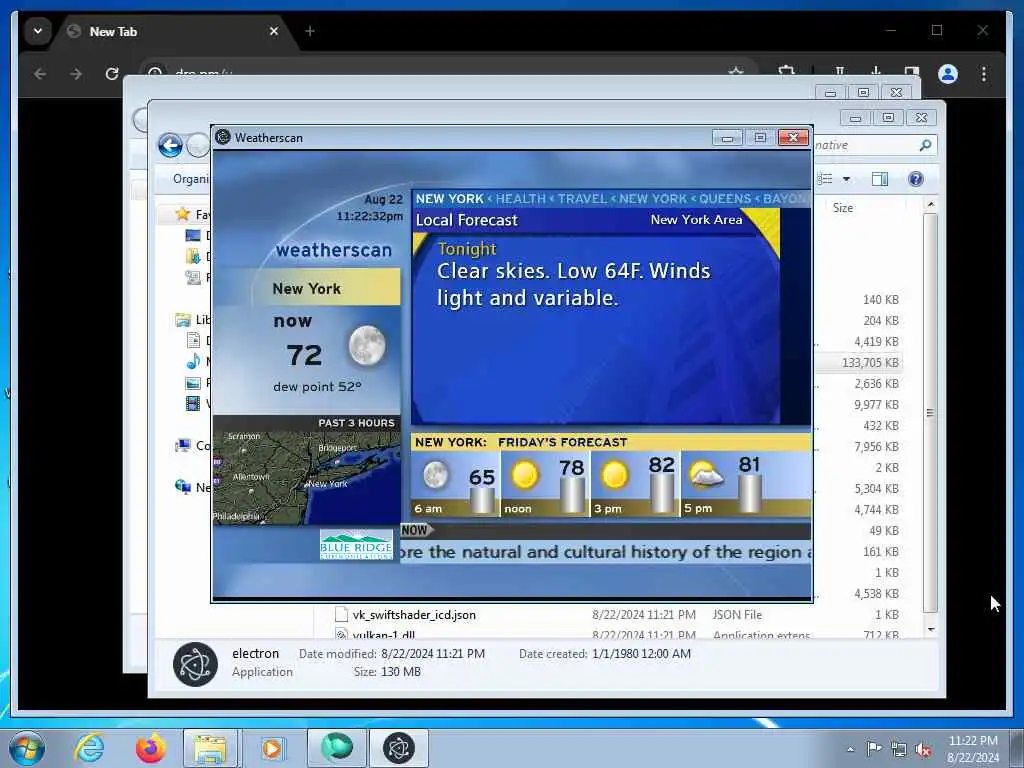The width and height of the screenshot is (1024, 768).
Task: Click the sun icon in the 3 pm forecast
Action: (x=614, y=475)
